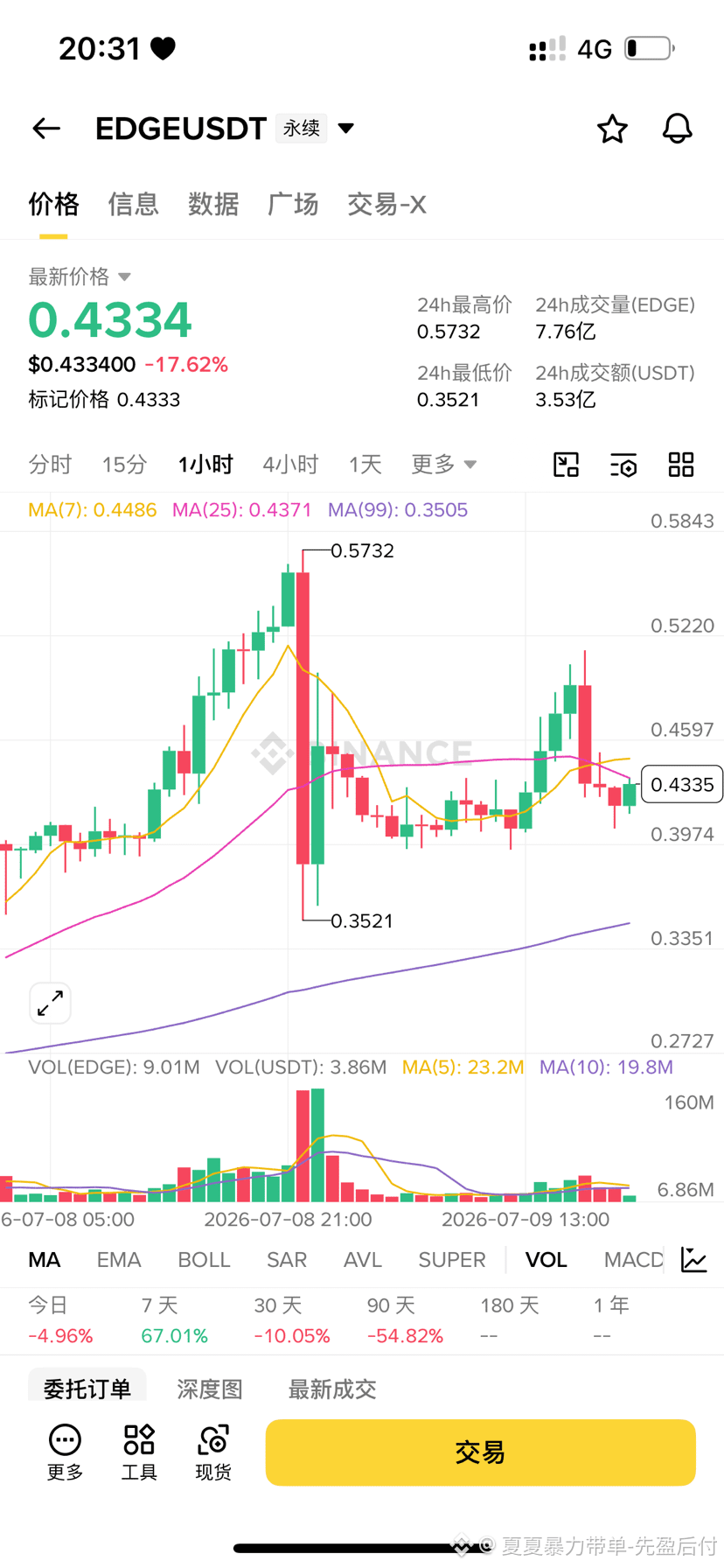The image size is (724, 1568).
Task: Switch to the 交易-X tab
Action: (386, 204)
